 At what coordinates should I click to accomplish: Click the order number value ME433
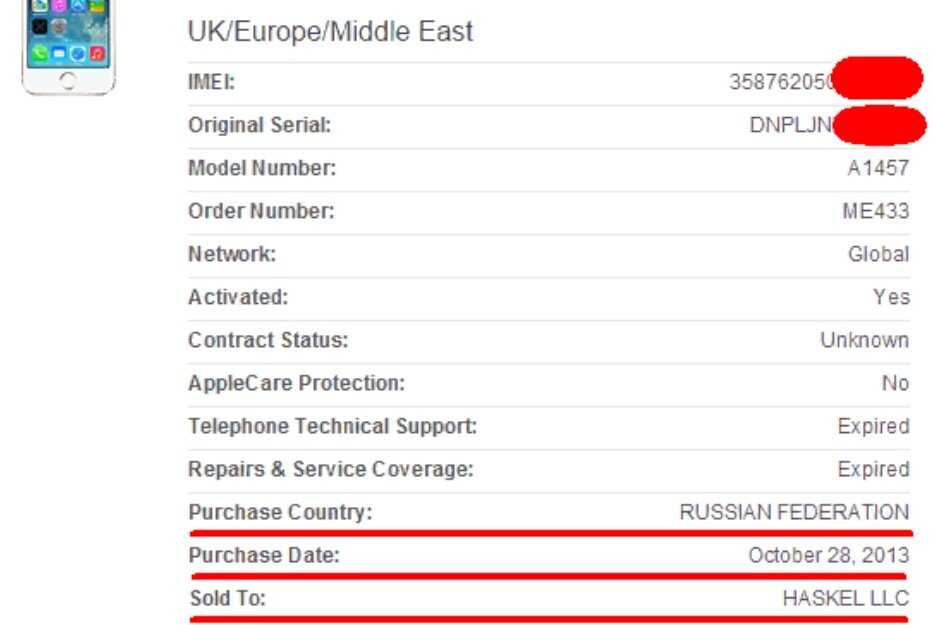pyautogui.click(x=876, y=212)
